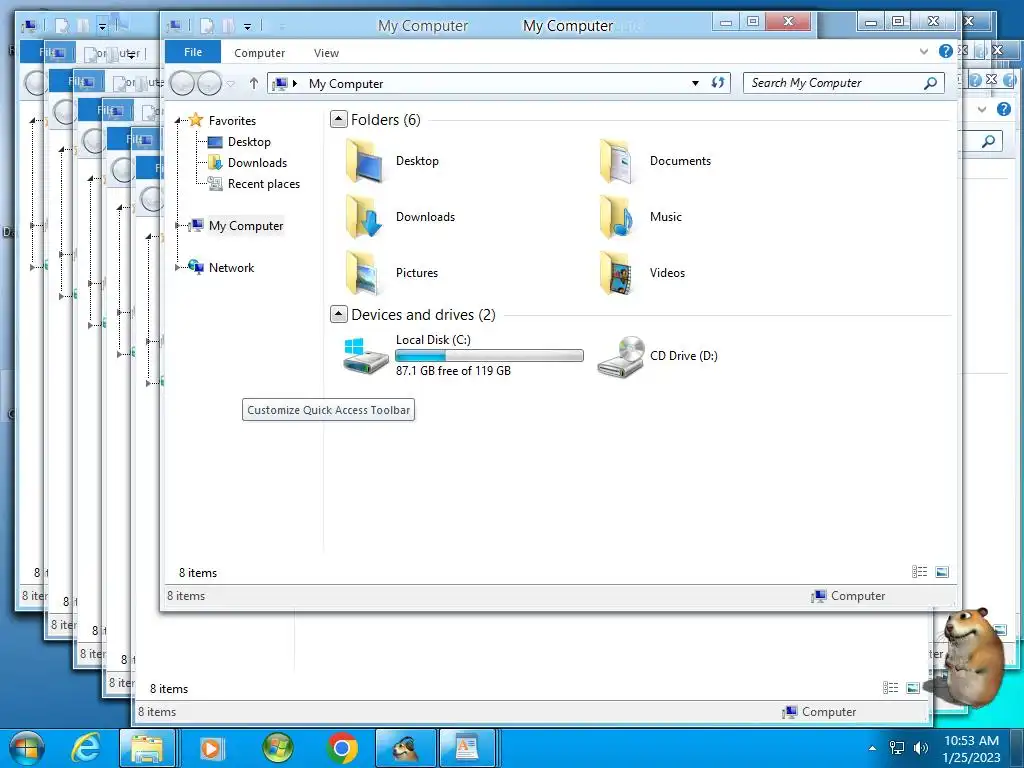Switch the front window to Large icons view via its status bar icon
The image size is (1024, 768).
coord(942,572)
